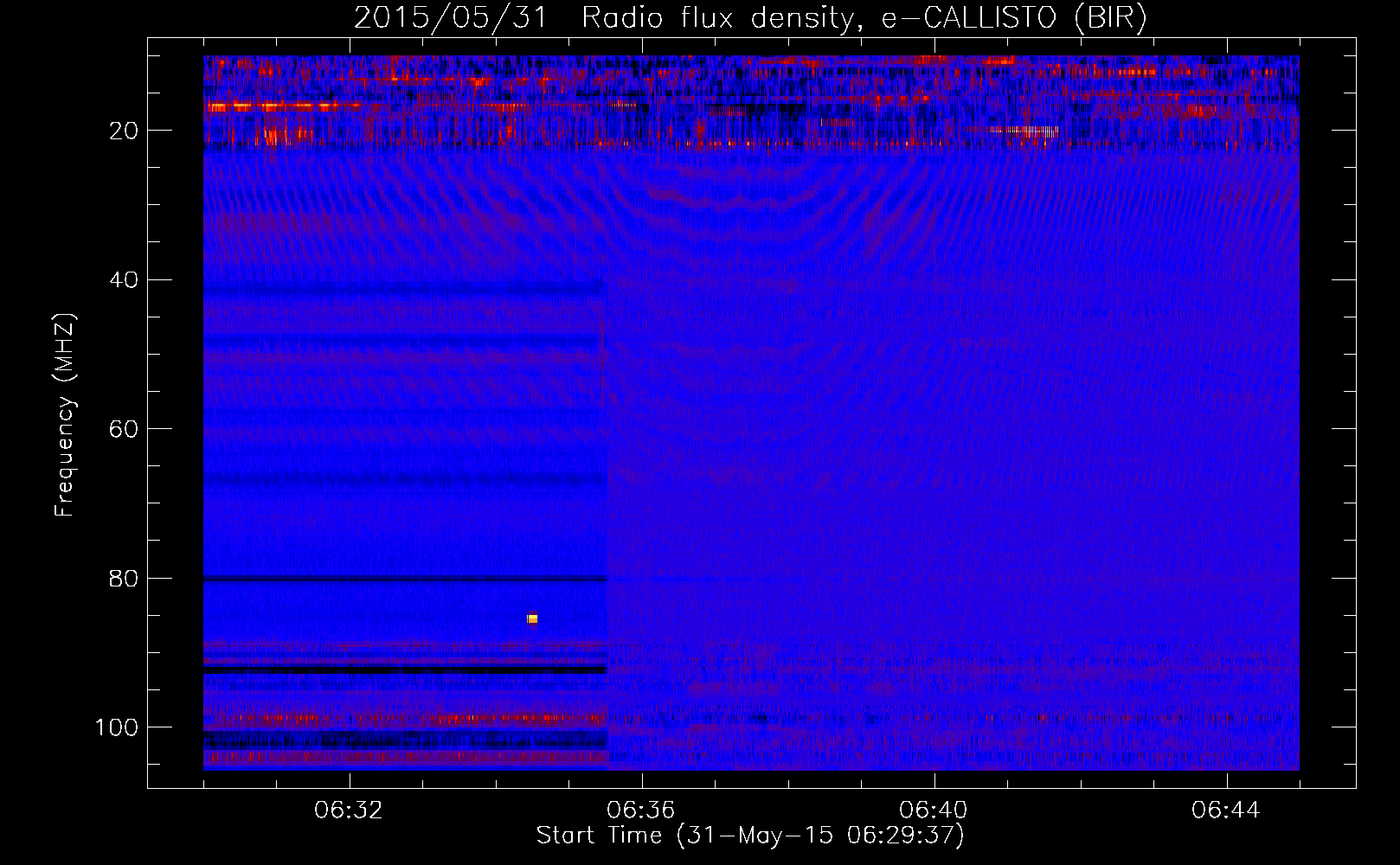The width and height of the screenshot is (1400, 865).
Task: Click the '60' frequency tick label
Action: [x=124, y=429]
